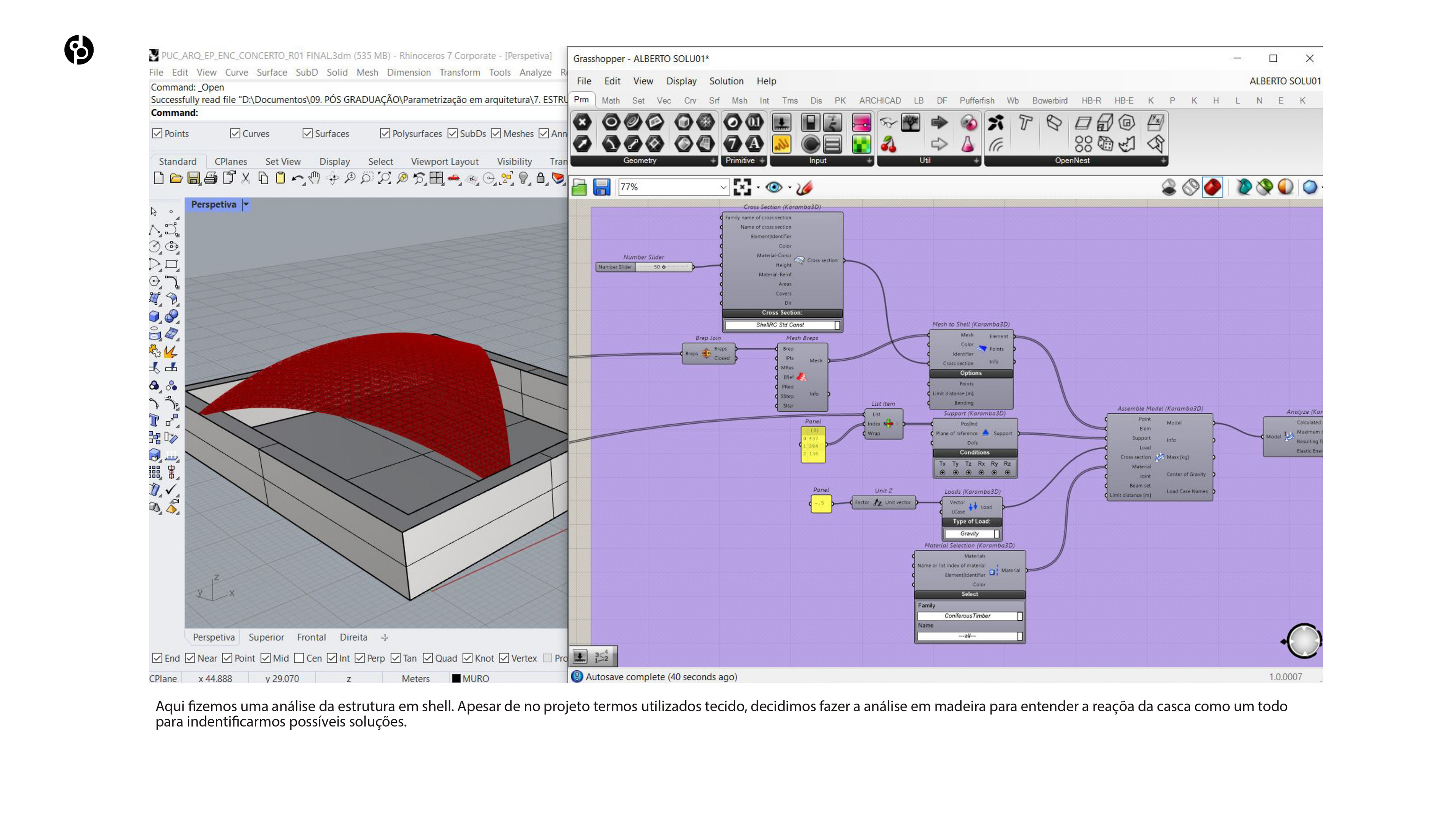Toggle the Polysurfaces filter checkbox
The image size is (1456, 819).
pos(385,133)
